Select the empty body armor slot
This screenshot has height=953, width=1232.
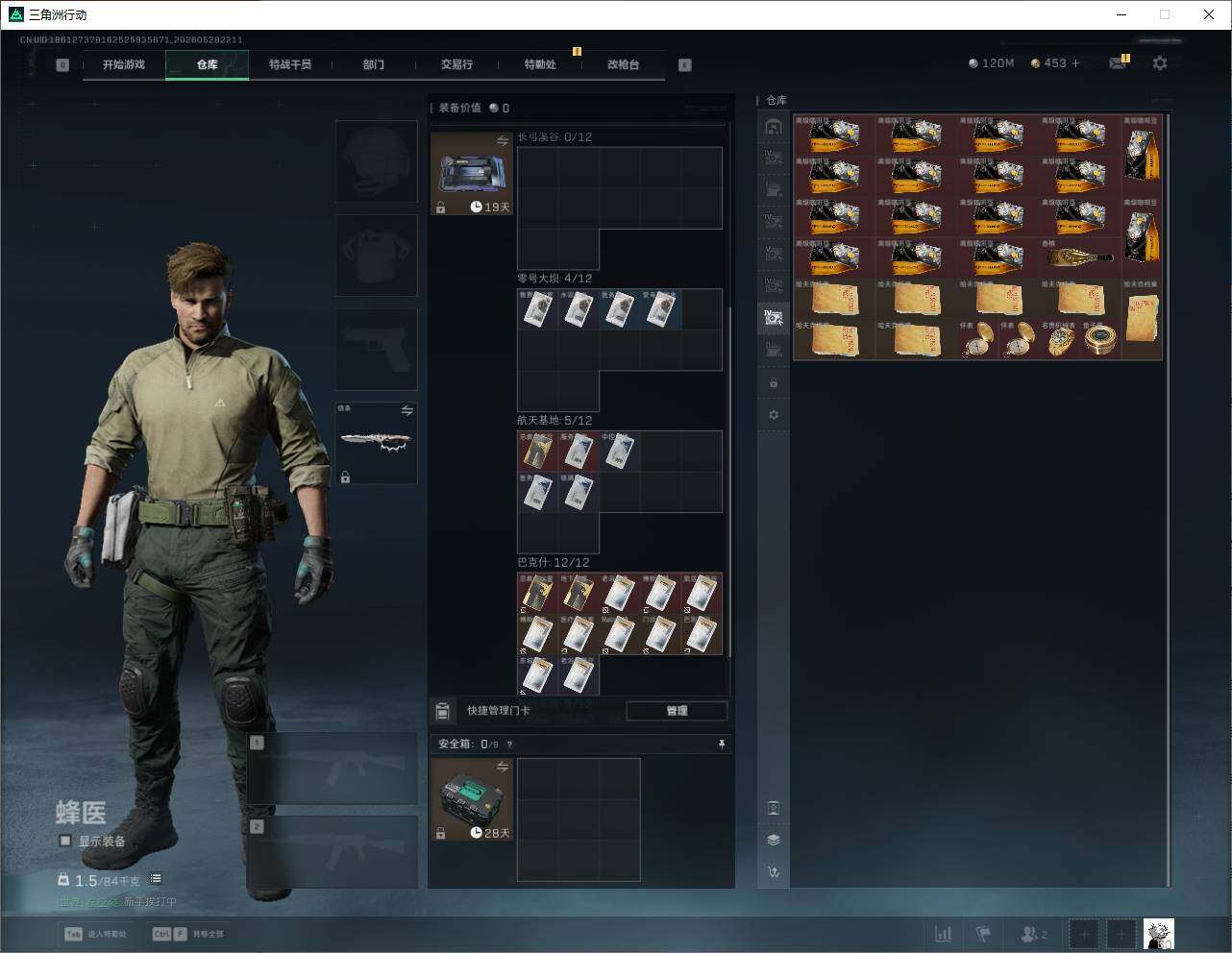pyautogui.click(x=376, y=255)
